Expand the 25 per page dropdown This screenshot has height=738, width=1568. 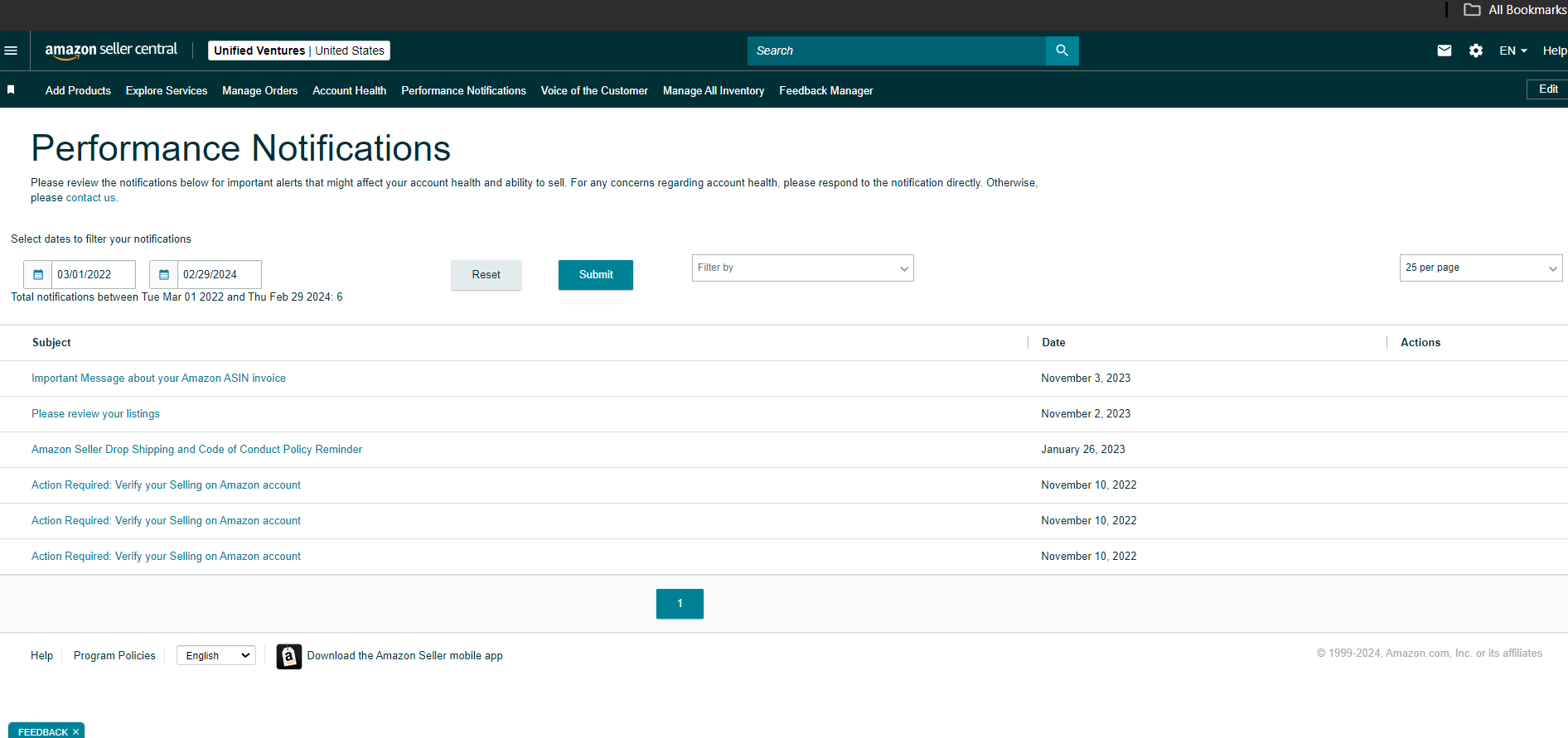coord(1480,268)
